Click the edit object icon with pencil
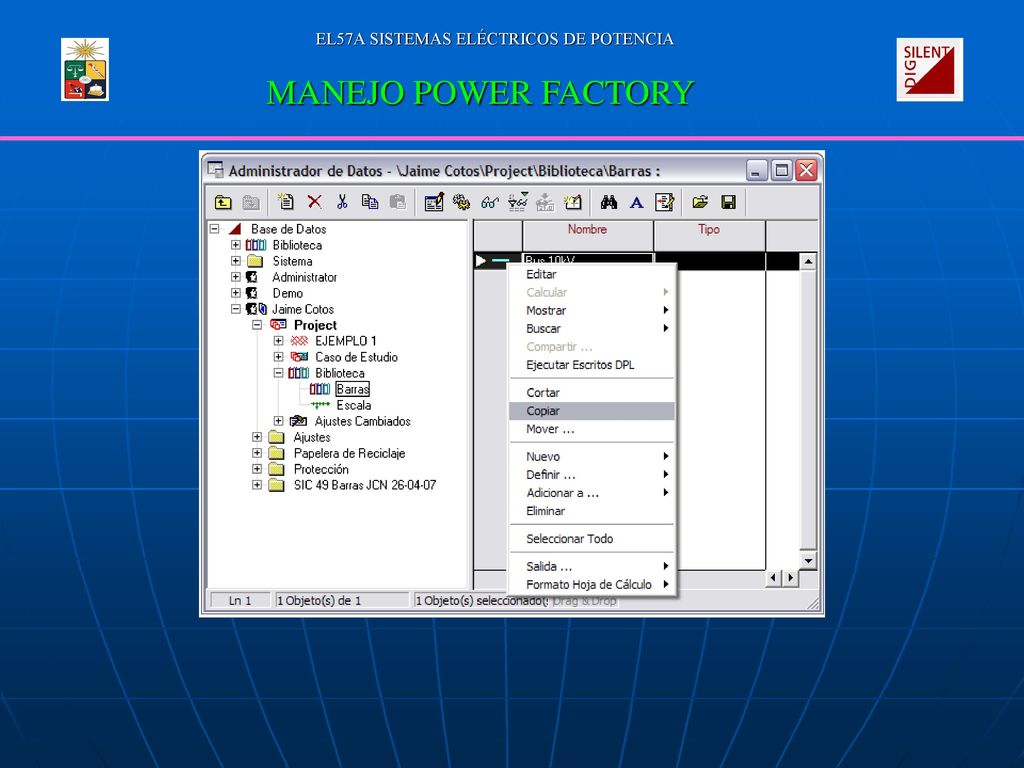 (x=434, y=202)
